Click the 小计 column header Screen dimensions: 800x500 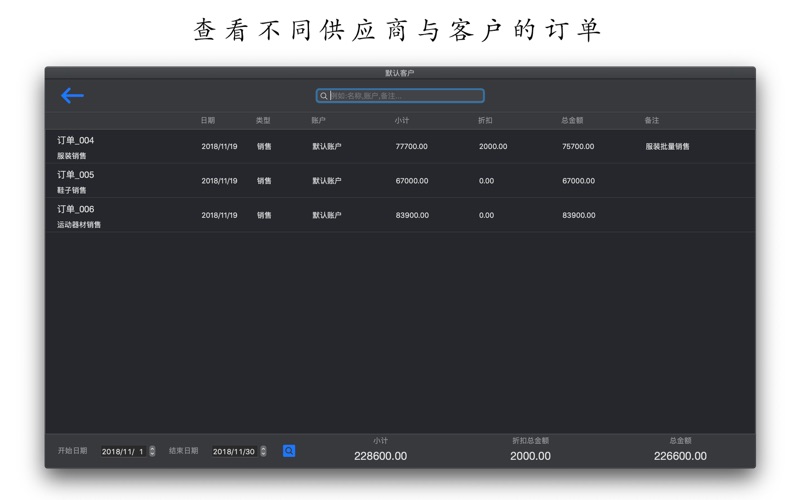[402, 121]
